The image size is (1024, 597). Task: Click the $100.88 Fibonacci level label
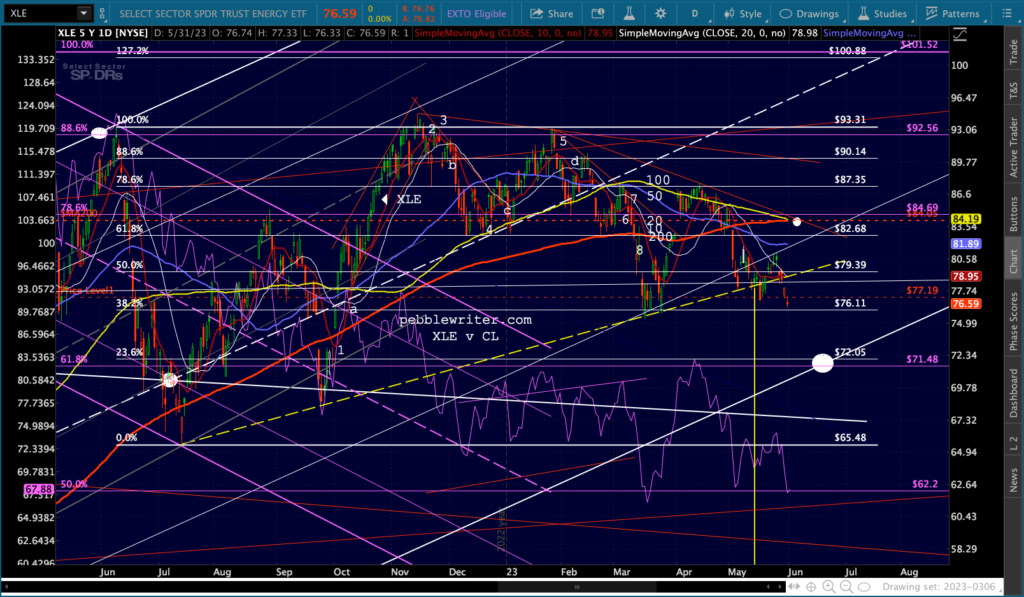point(847,51)
